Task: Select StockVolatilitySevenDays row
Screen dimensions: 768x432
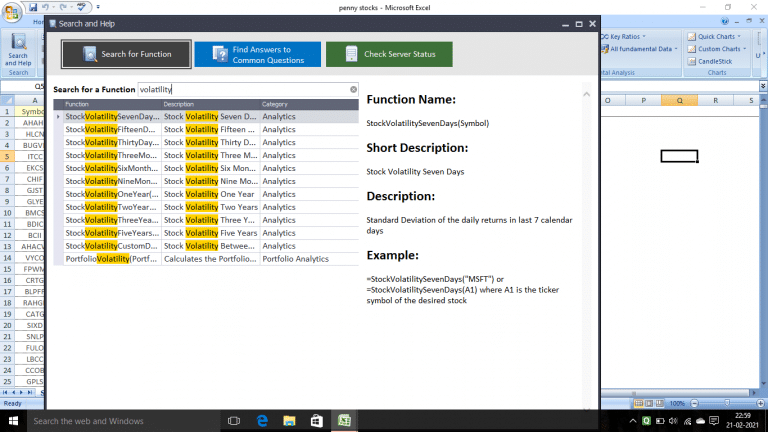Action: tap(206, 117)
